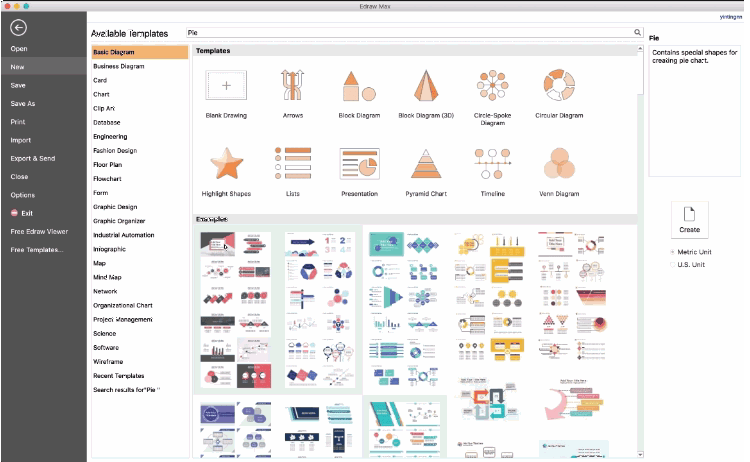Select the Lists template icon
Image resolution: width=750 pixels, height=462 pixels.
(x=293, y=164)
